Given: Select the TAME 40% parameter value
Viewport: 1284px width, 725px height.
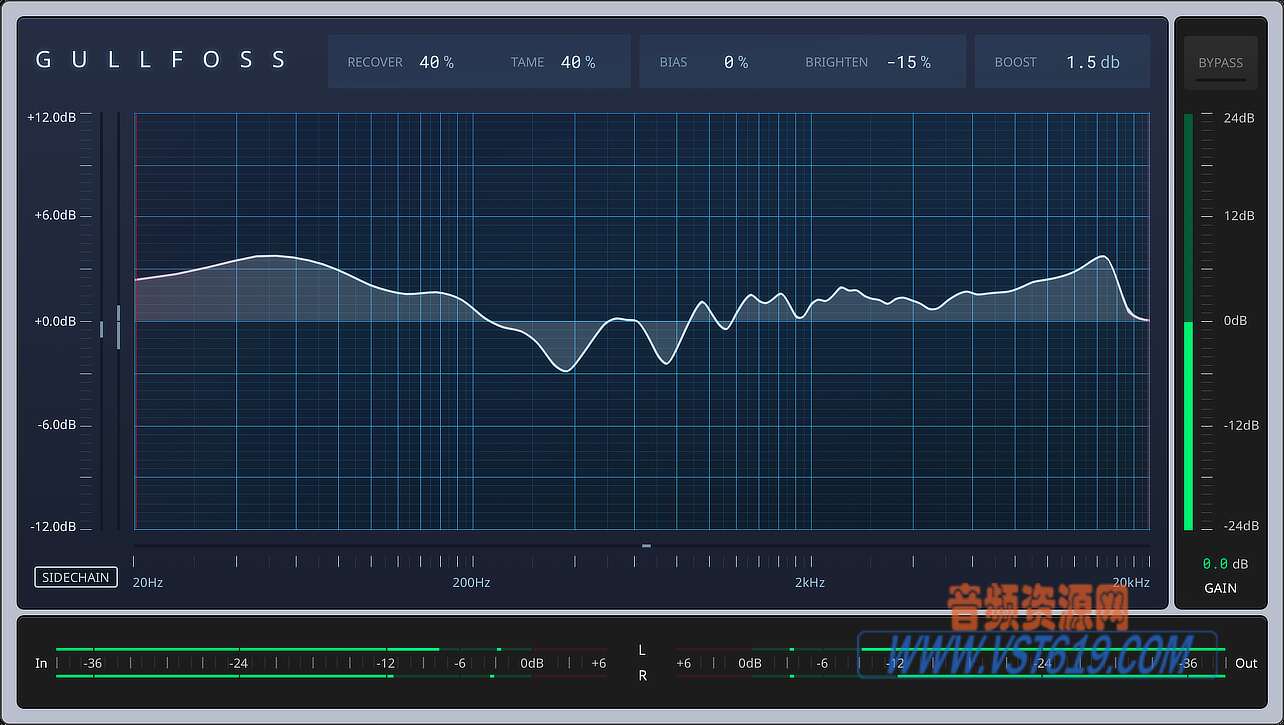Looking at the screenshot, I should [x=578, y=62].
